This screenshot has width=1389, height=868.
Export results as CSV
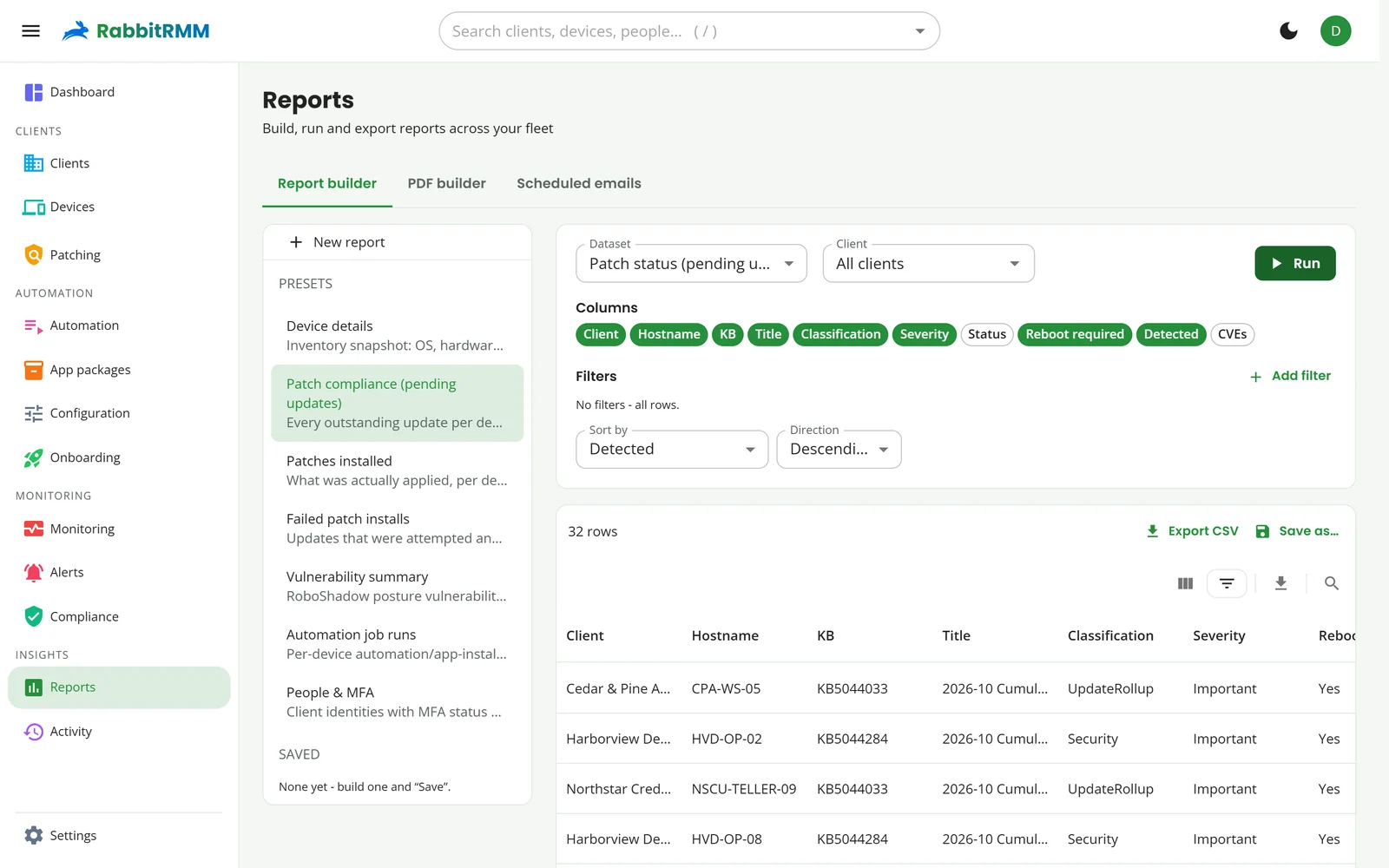pyautogui.click(x=1192, y=531)
